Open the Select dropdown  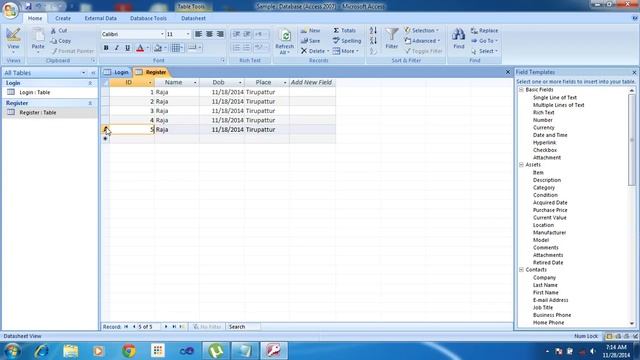click(x=484, y=51)
